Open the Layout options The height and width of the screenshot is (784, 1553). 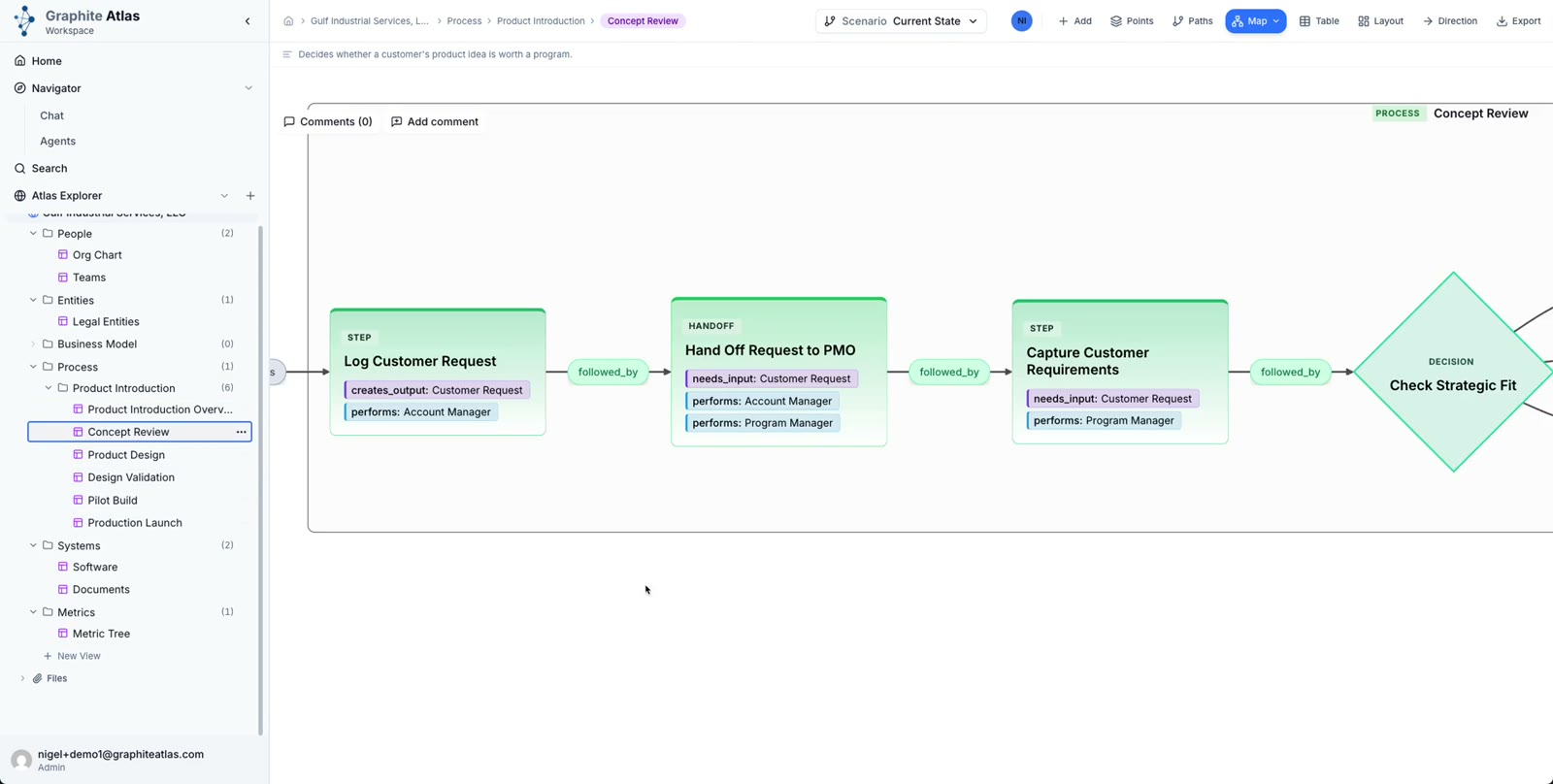click(1380, 21)
